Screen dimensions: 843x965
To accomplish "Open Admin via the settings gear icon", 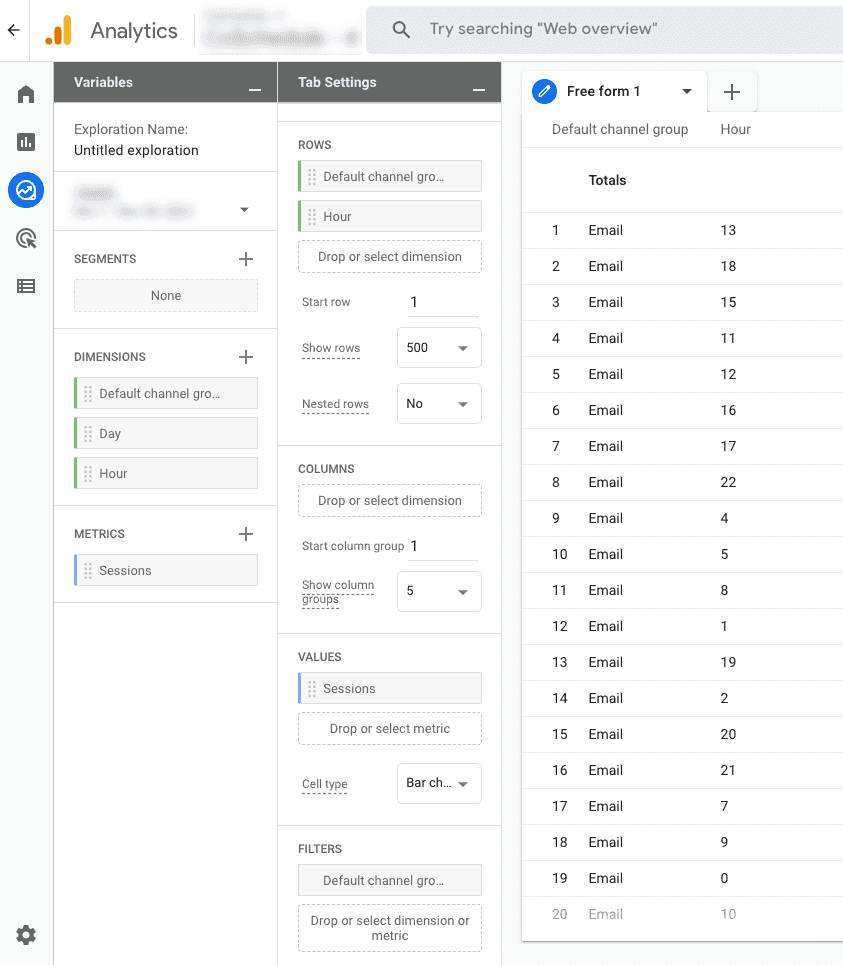I will 25,934.
